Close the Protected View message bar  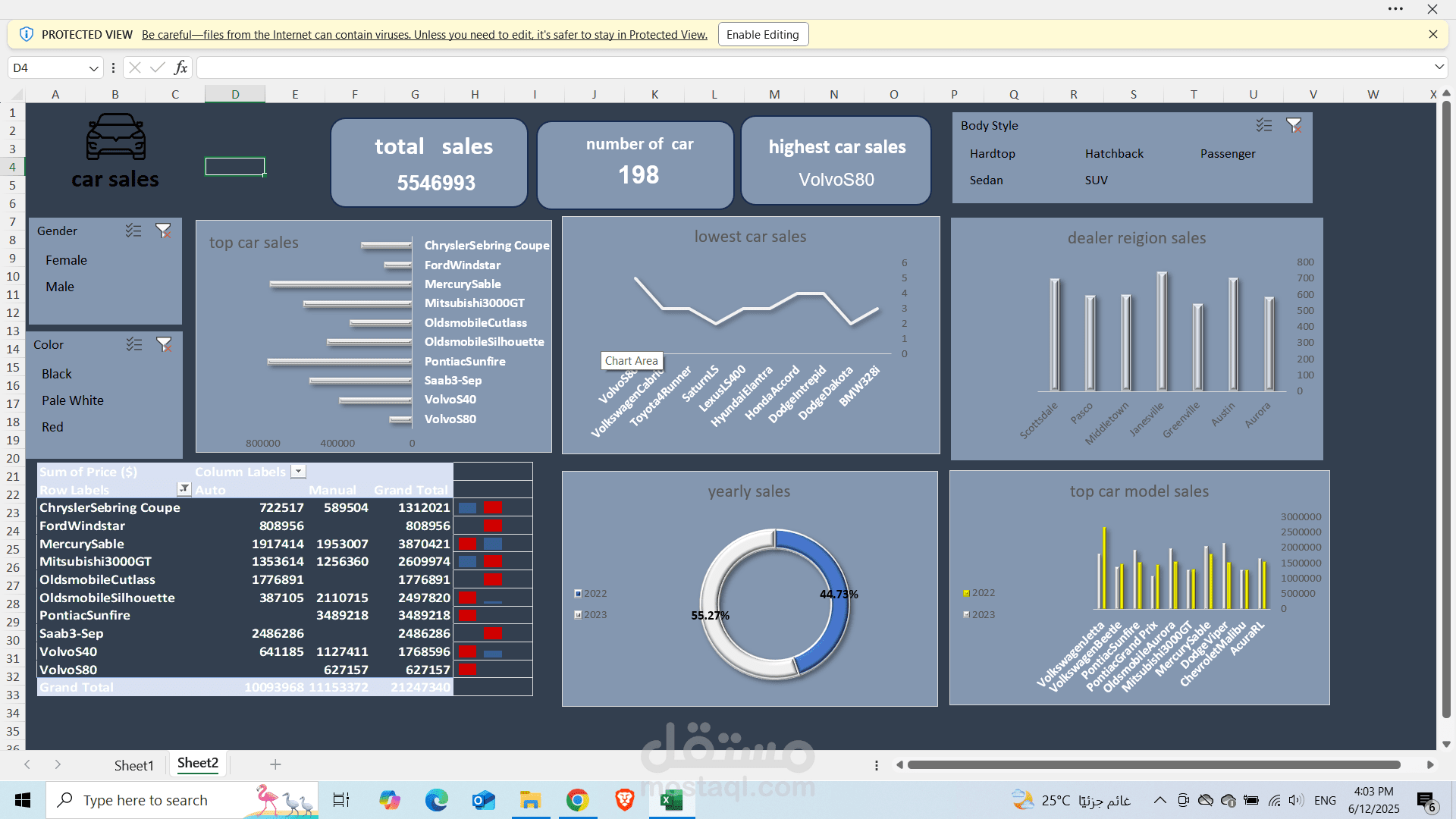[1432, 34]
